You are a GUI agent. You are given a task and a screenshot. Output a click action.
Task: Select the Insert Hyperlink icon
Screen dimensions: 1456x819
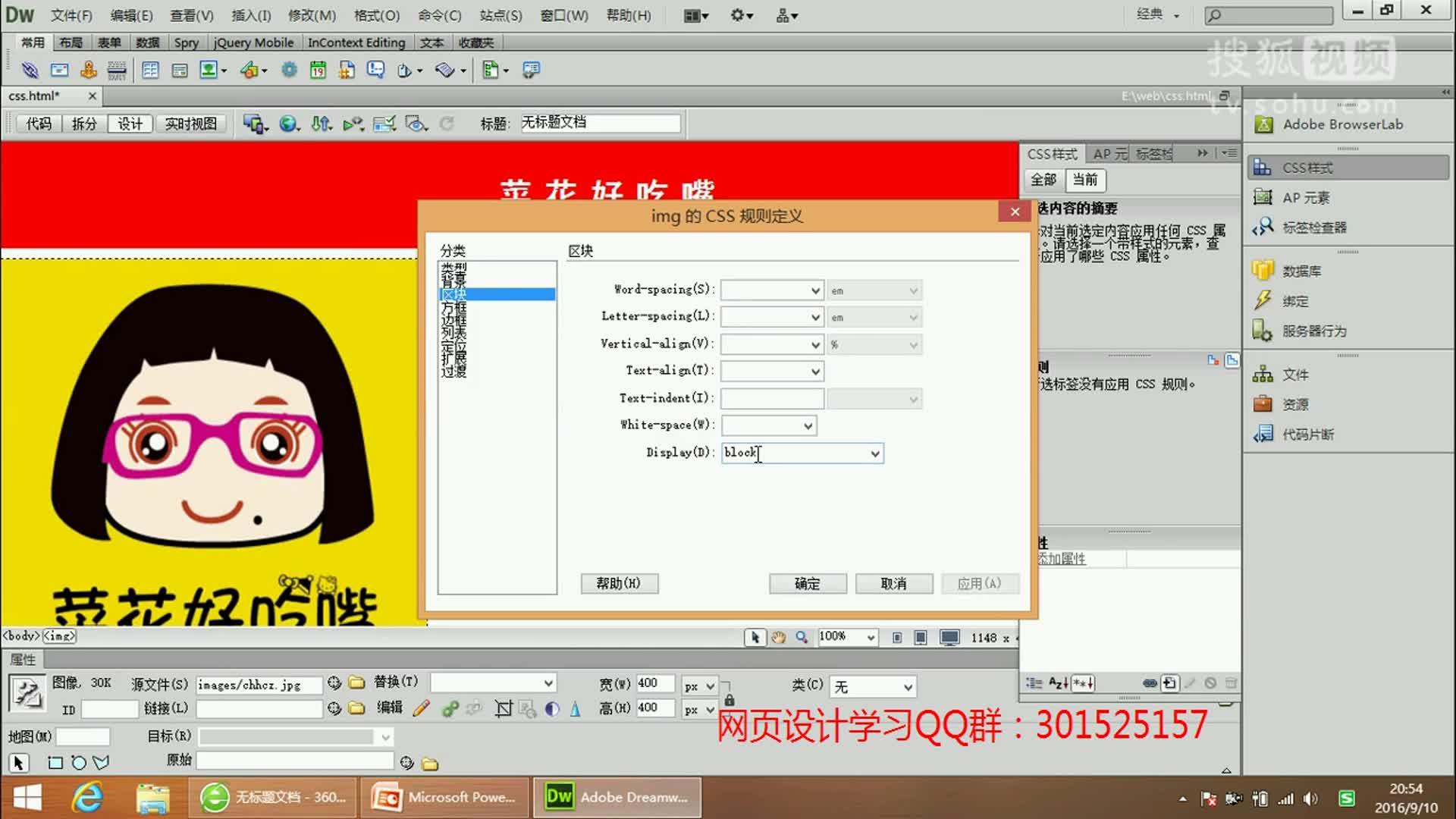(31, 70)
